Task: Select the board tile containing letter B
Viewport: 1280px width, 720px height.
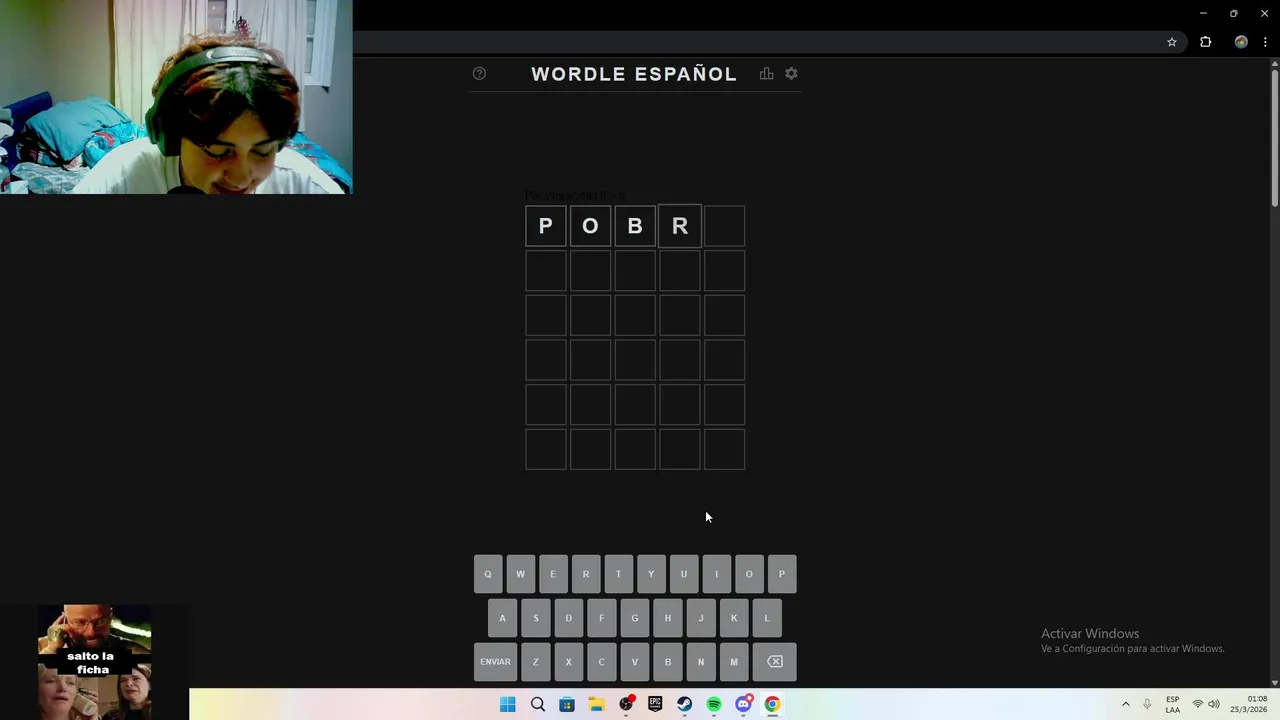Action: (x=635, y=226)
